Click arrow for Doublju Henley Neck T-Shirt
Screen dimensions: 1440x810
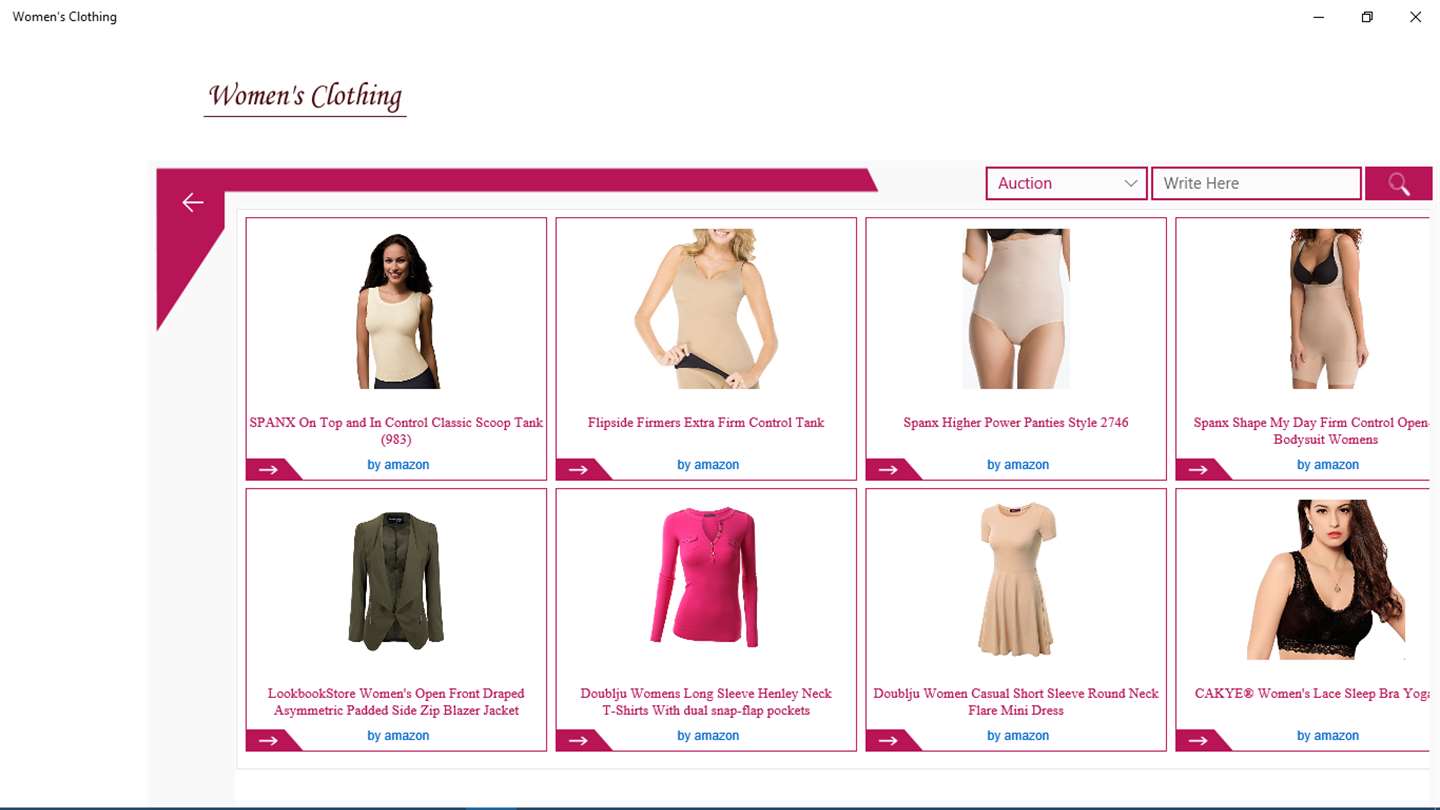[578, 740]
